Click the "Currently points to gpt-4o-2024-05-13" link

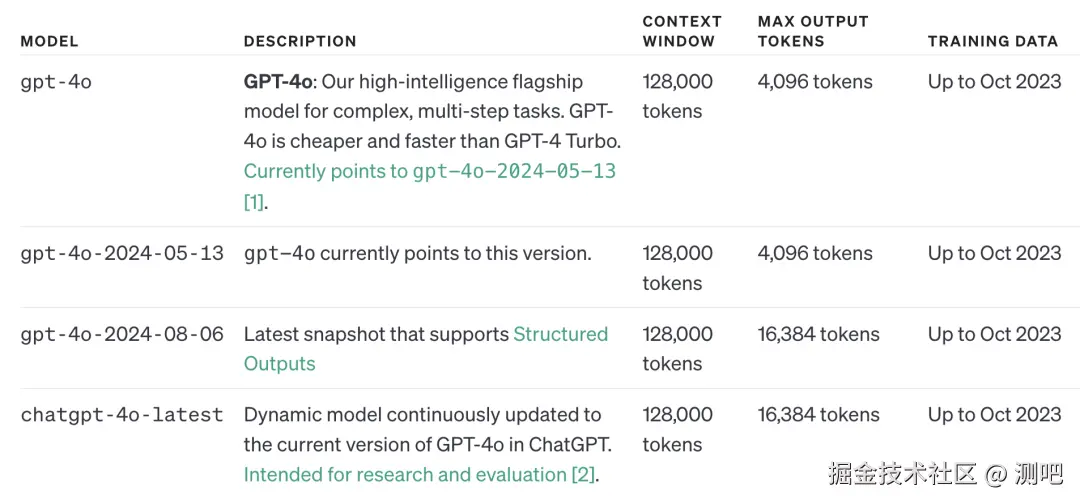tap(430, 171)
